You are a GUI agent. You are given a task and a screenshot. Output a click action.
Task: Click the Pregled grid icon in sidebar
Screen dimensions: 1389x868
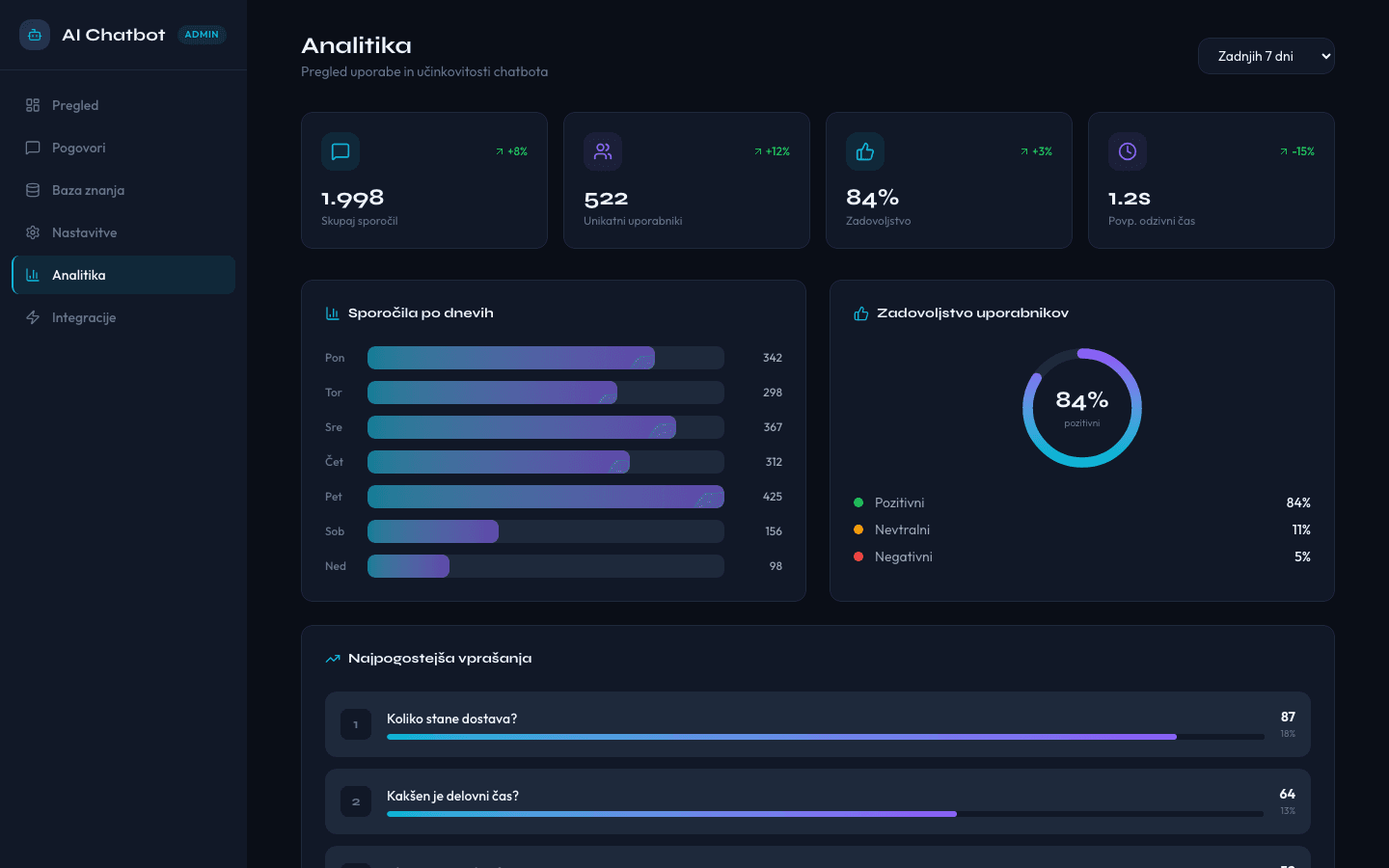[x=33, y=105]
